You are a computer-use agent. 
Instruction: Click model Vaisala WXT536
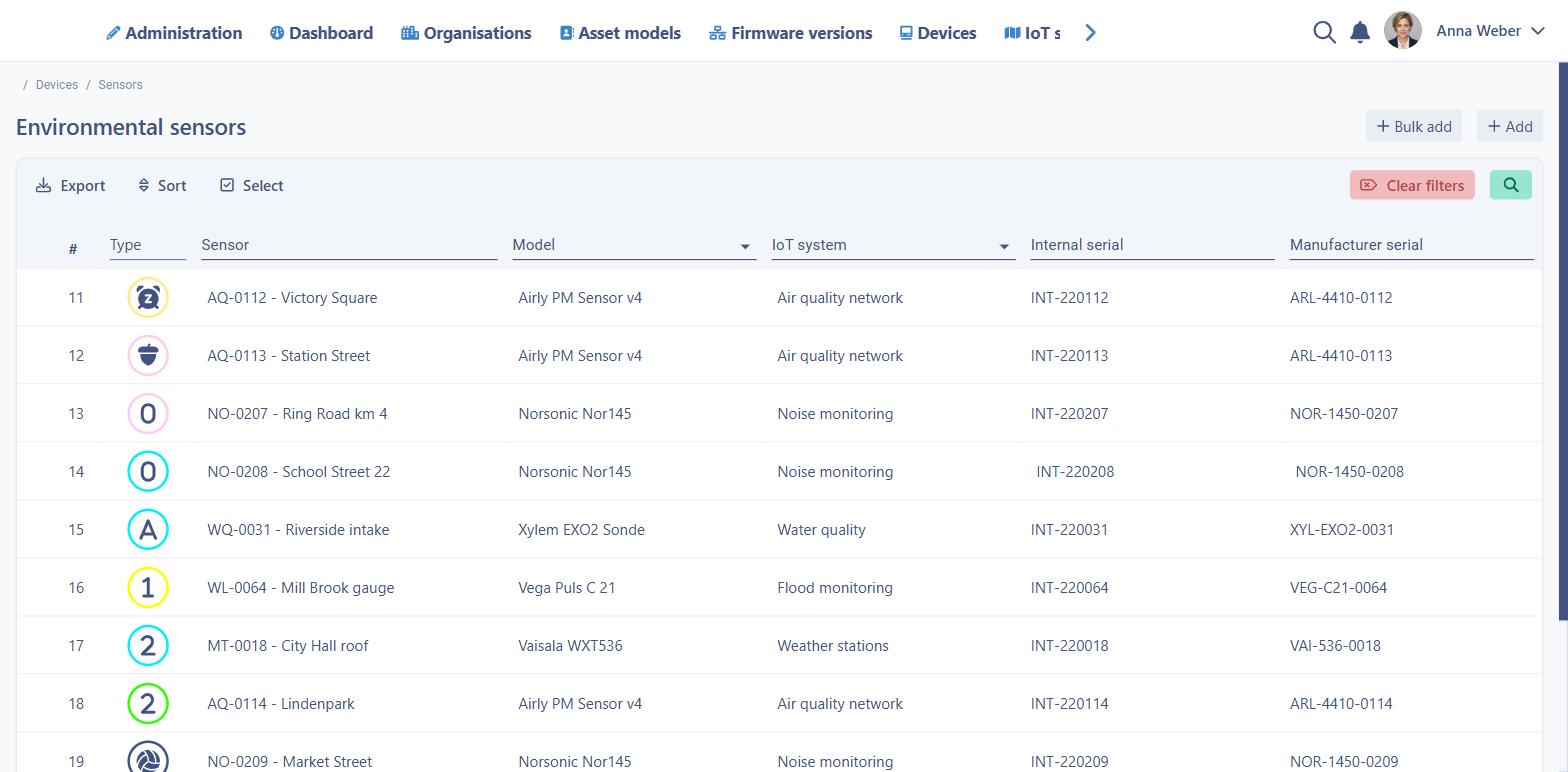(570, 646)
